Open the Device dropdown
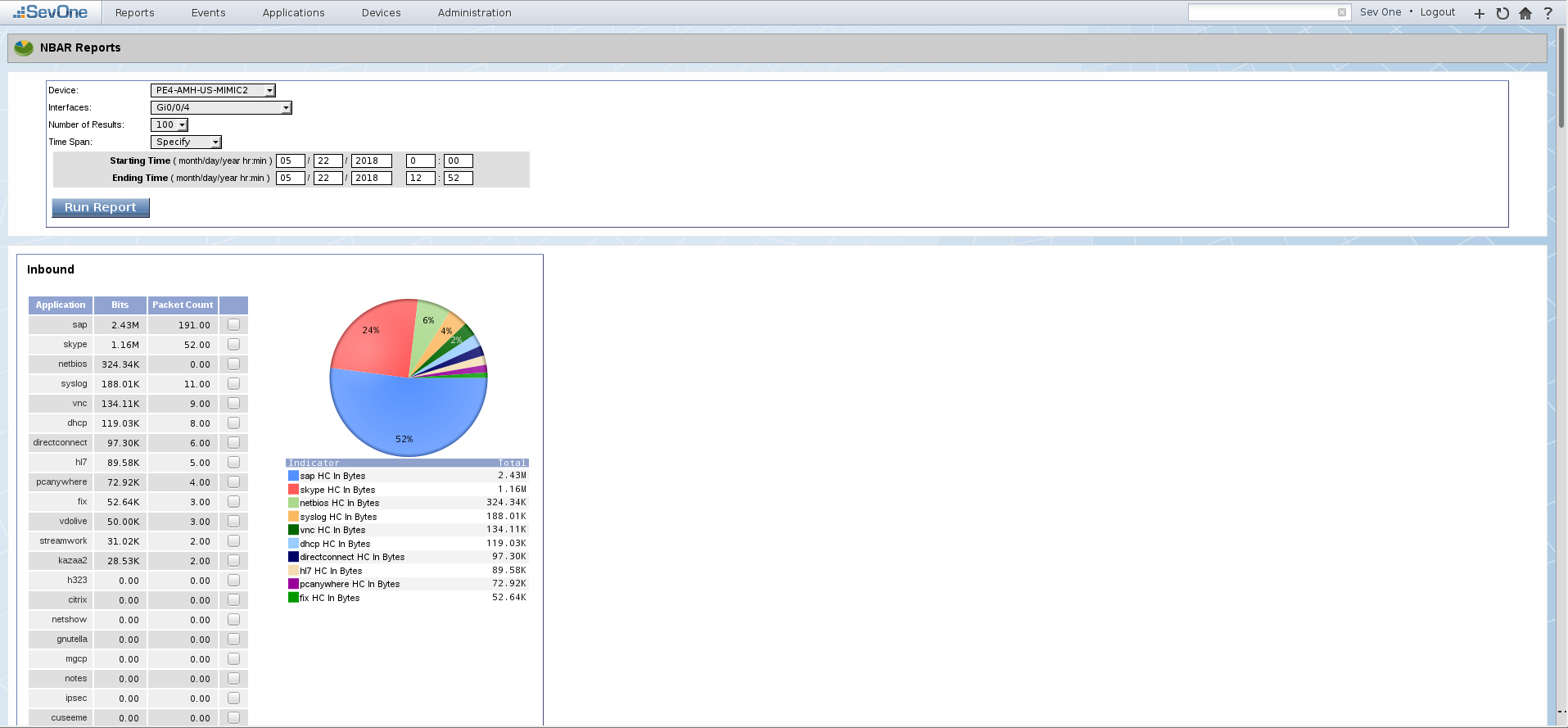1568x728 pixels. (x=213, y=90)
